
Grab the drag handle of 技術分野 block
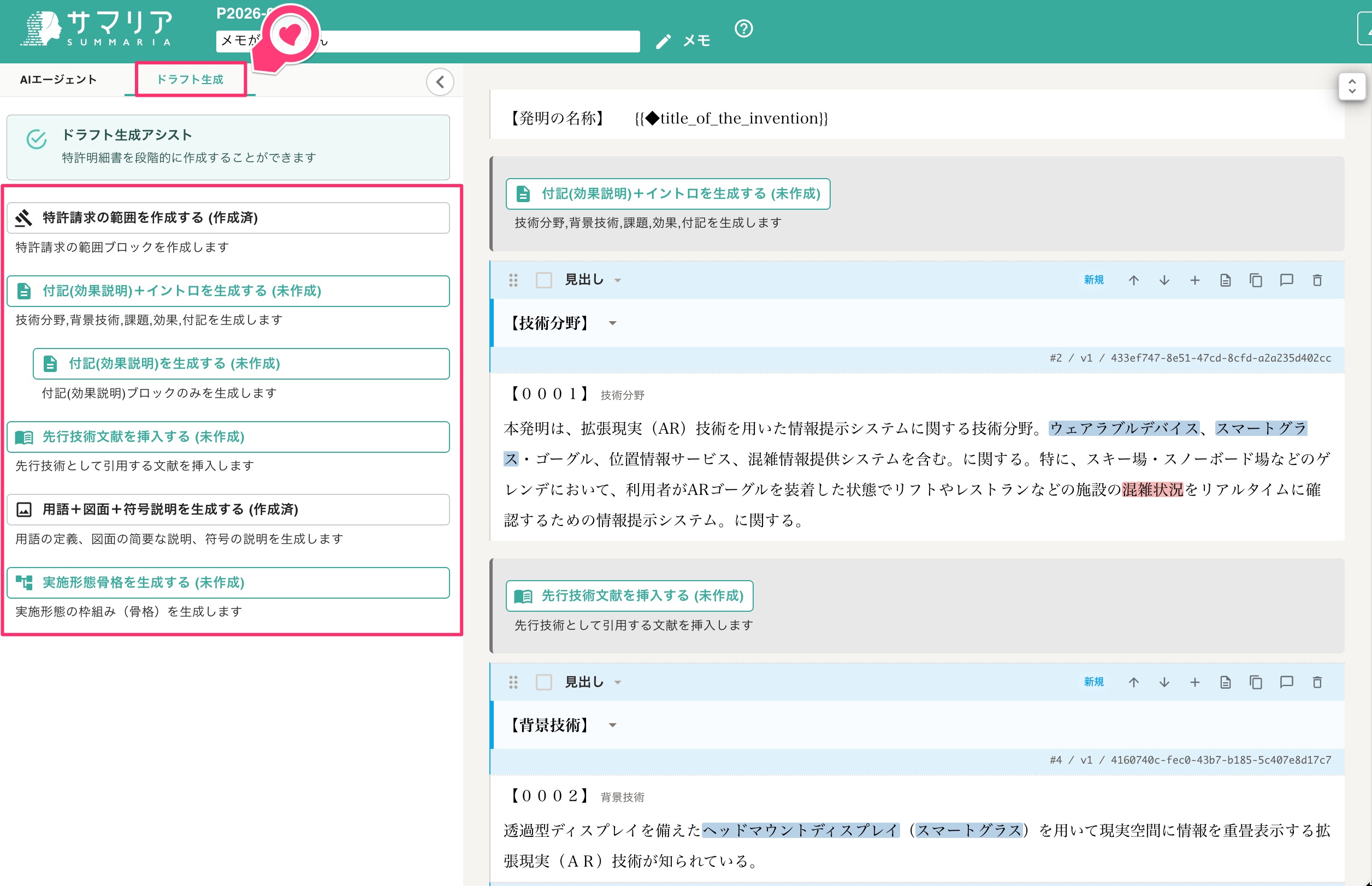[x=513, y=280]
